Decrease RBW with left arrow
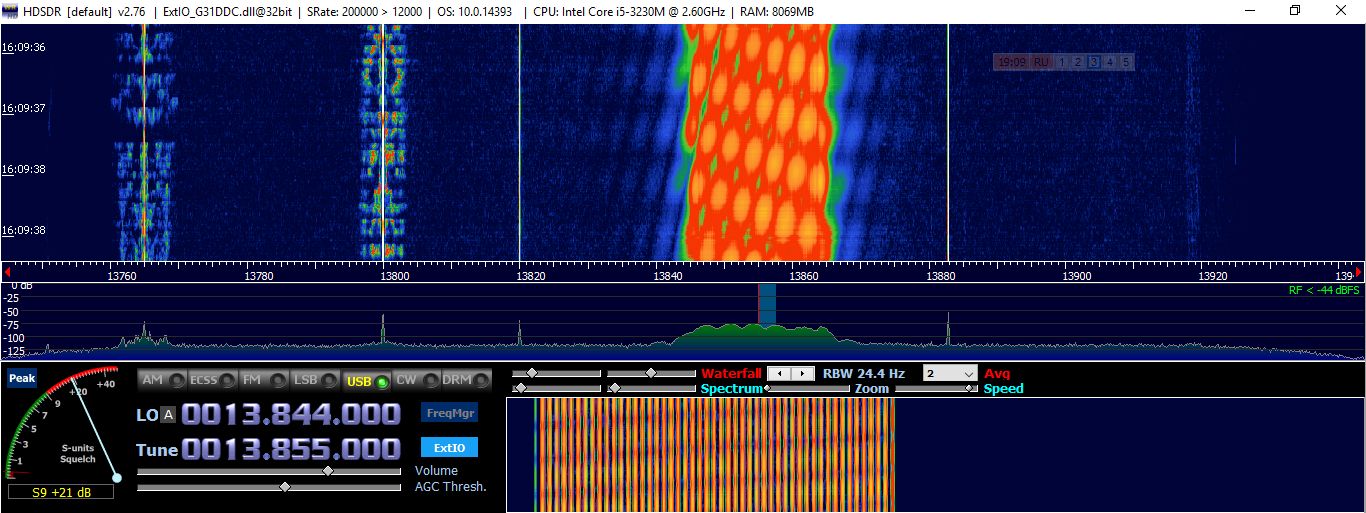 (780, 373)
